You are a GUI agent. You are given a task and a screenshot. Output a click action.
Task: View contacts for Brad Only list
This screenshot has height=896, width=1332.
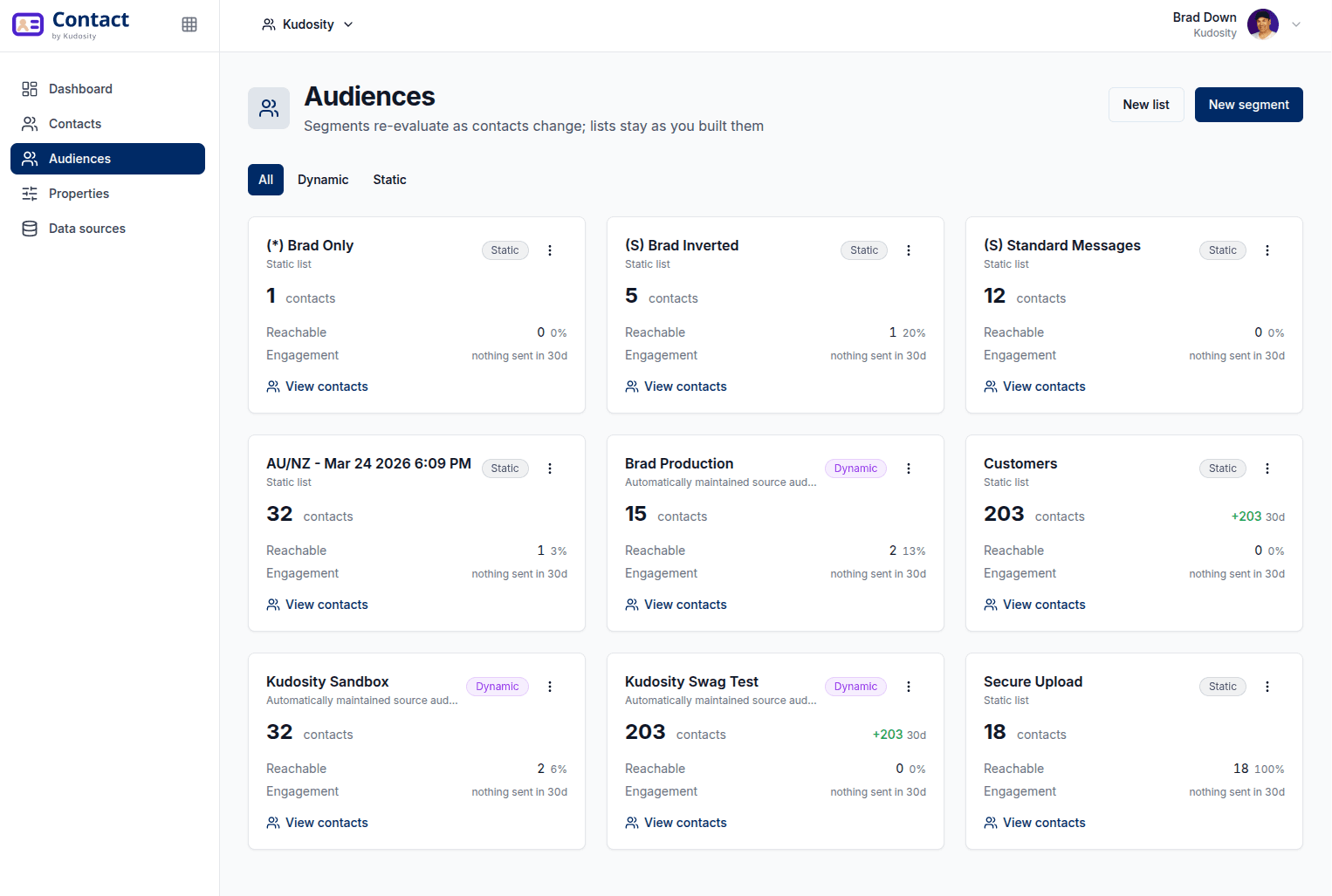coord(318,386)
